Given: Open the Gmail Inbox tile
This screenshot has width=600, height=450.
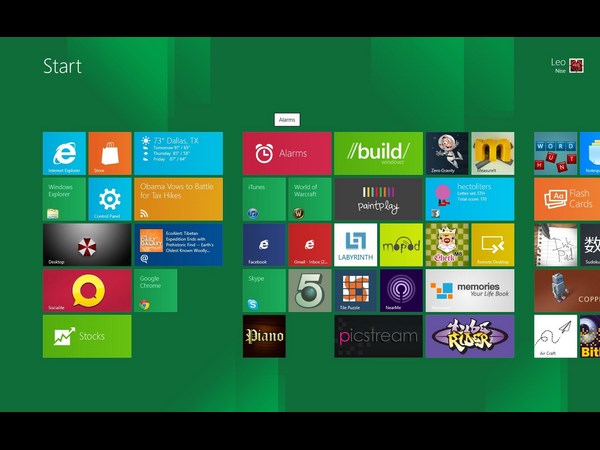Looking at the screenshot, I should [x=310, y=245].
